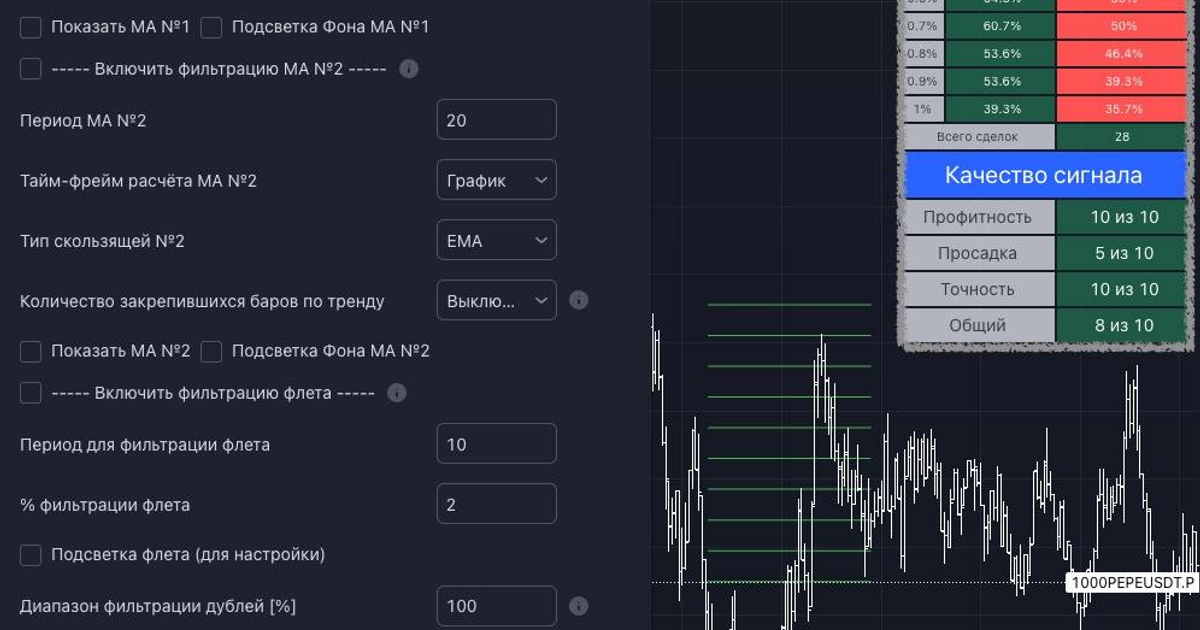Click the Диапазон фильтрации дублей [%] field
This screenshot has height=630, width=1200.
point(497,606)
